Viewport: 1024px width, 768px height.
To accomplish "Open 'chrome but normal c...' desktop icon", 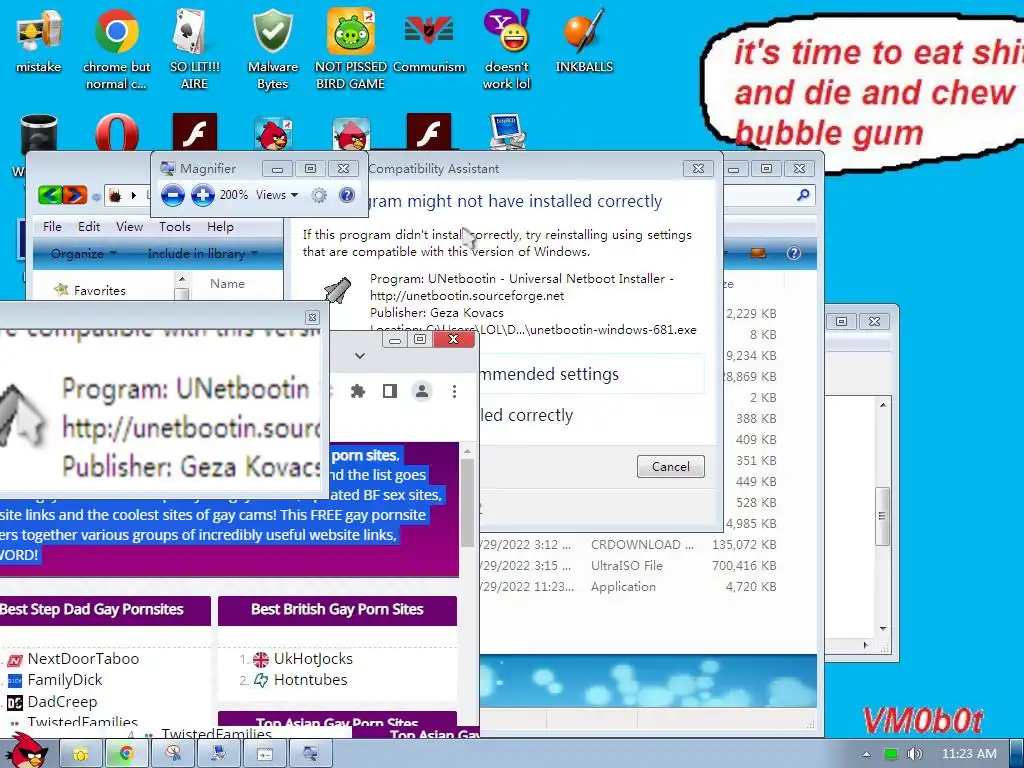I will (116, 49).
